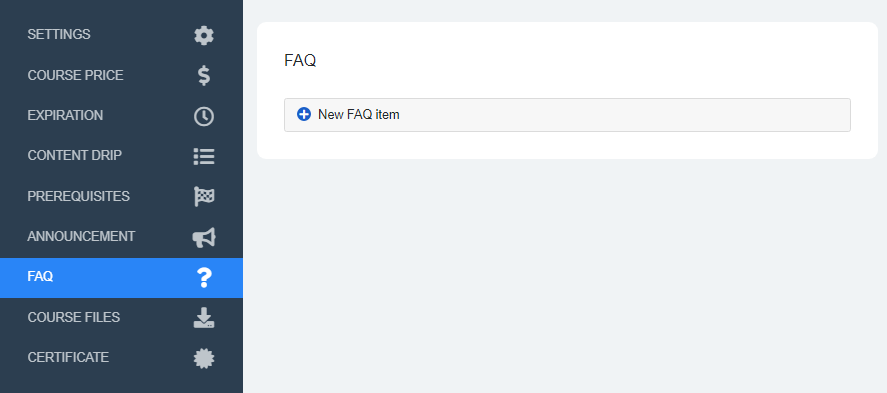Click the Certificate badge icon
887x393 pixels.
click(x=204, y=358)
